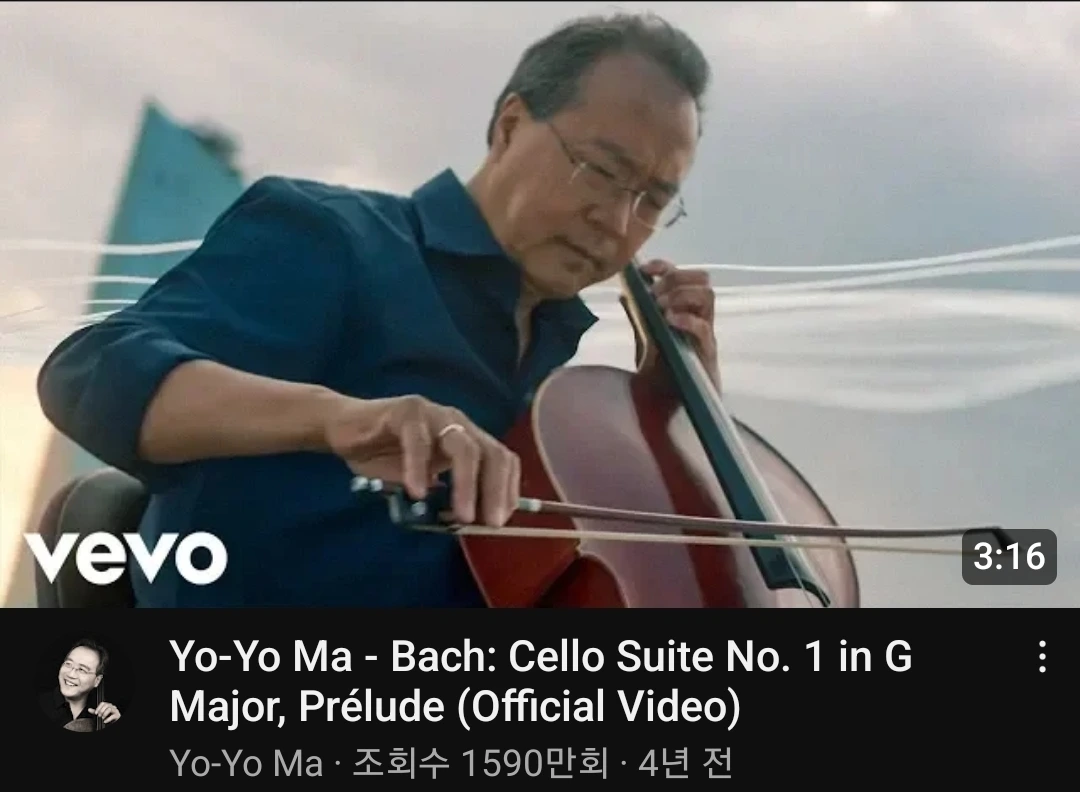Click 'Major, Prélude (Official Video)' title line
1080x792 pixels.
coord(455,707)
